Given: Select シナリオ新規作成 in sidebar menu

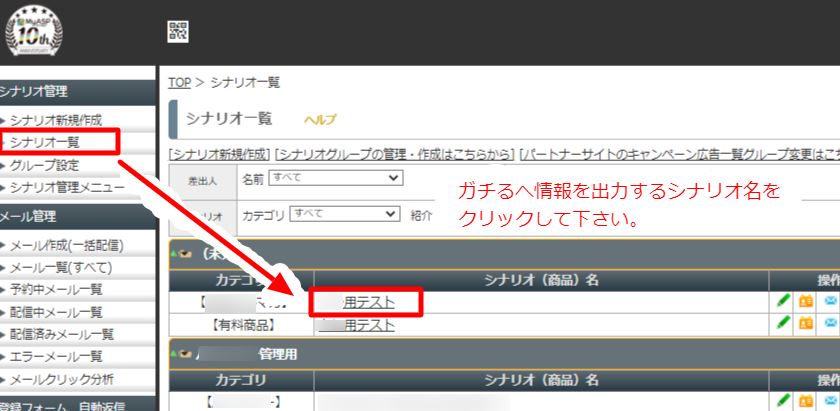Looking at the screenshot, I should pos(56,121).
